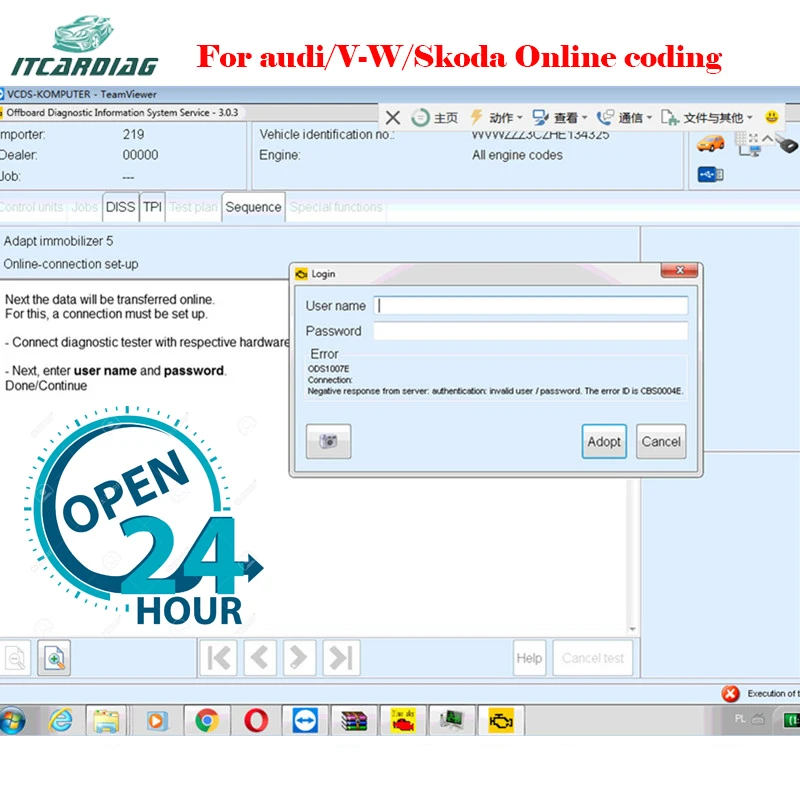Open TeamViewer from taskbar

305,721
